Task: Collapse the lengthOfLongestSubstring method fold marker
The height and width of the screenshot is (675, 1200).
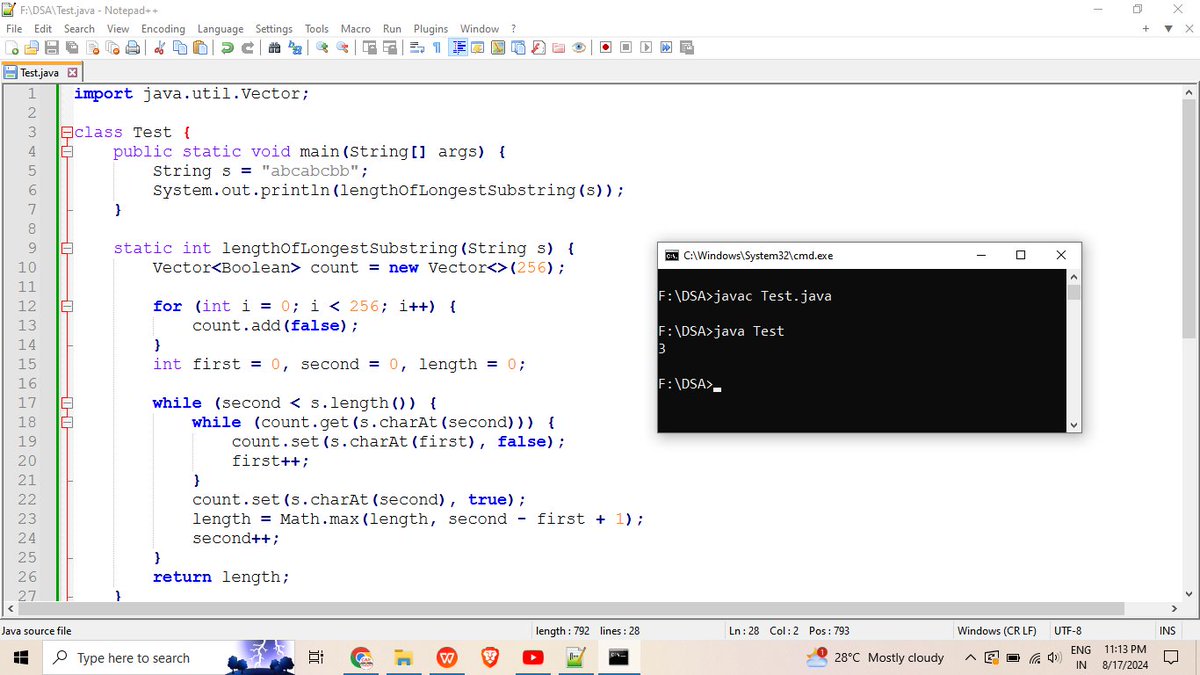Action: pos(66,248)
